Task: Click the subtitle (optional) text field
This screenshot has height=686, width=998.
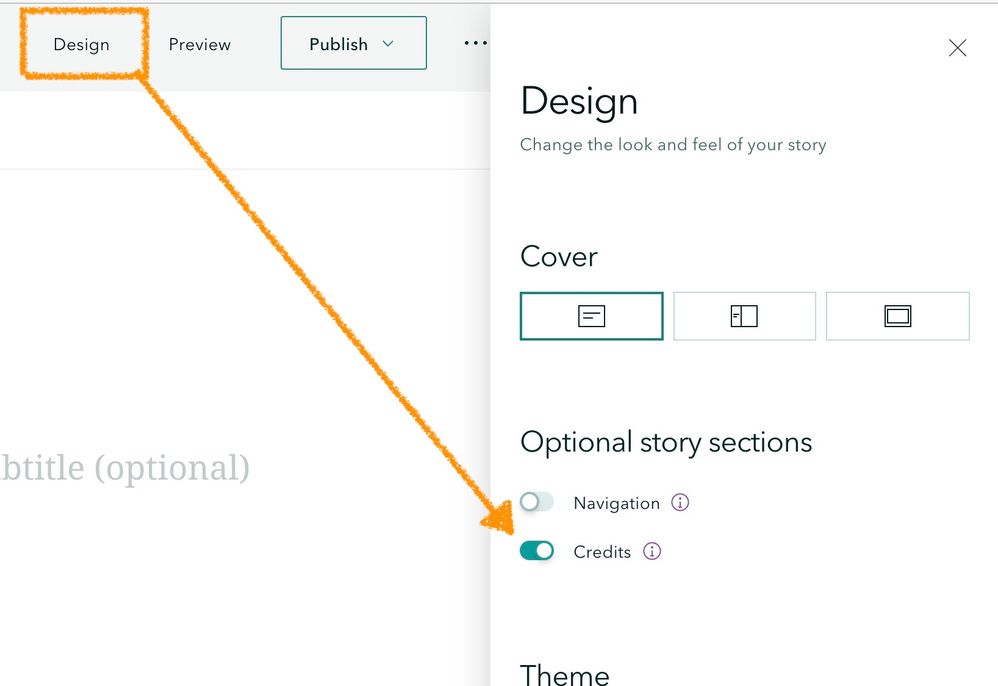Action: tap(124, 467)
